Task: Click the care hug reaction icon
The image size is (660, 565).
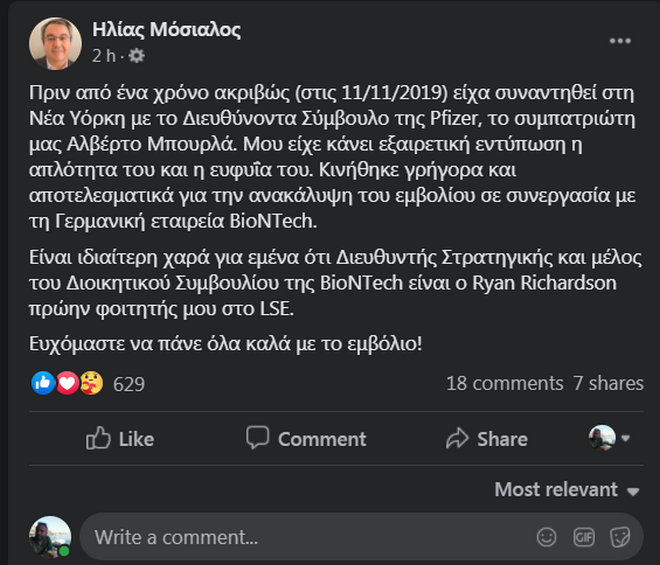Action: coord(90,383)
